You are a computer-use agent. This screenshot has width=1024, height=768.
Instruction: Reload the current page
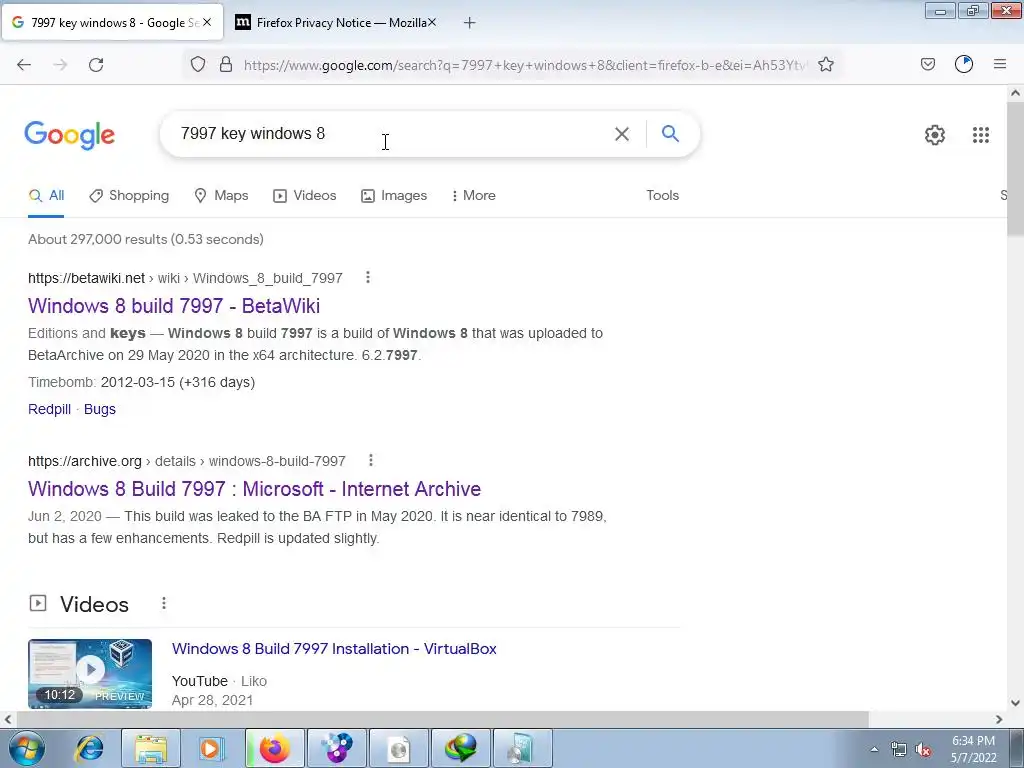pyautogui.click(x=96, y=65)
